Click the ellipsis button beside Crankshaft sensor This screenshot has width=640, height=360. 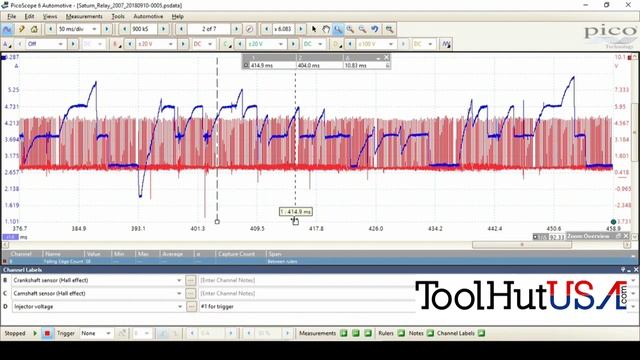pyautogui.click(x=191, y=280)
